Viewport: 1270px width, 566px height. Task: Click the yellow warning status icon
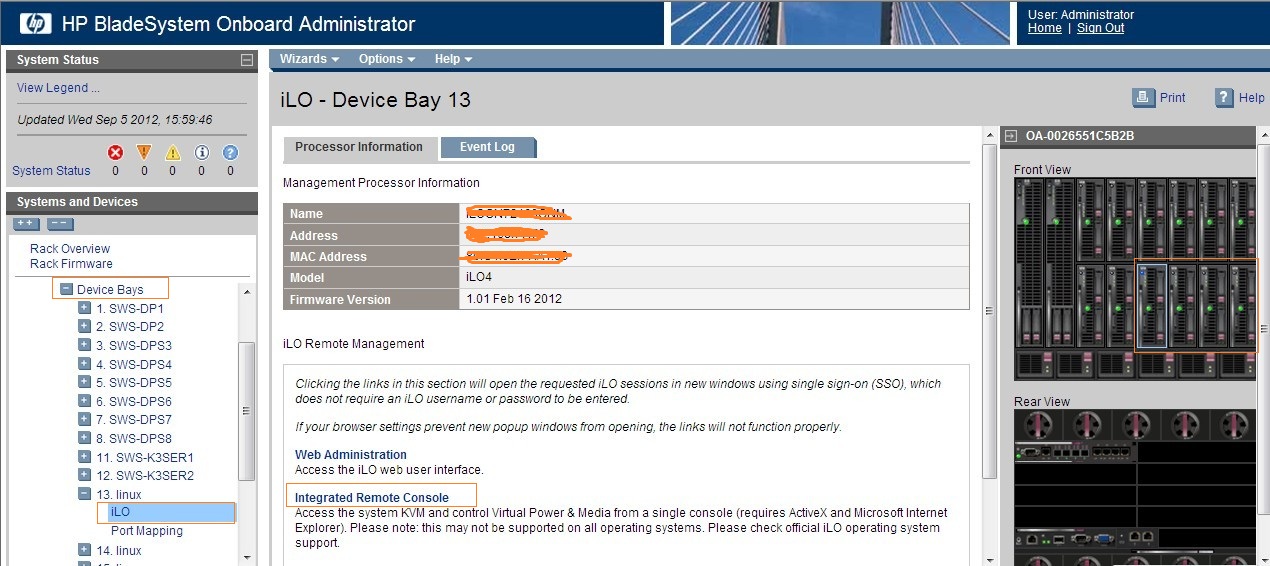173,153
